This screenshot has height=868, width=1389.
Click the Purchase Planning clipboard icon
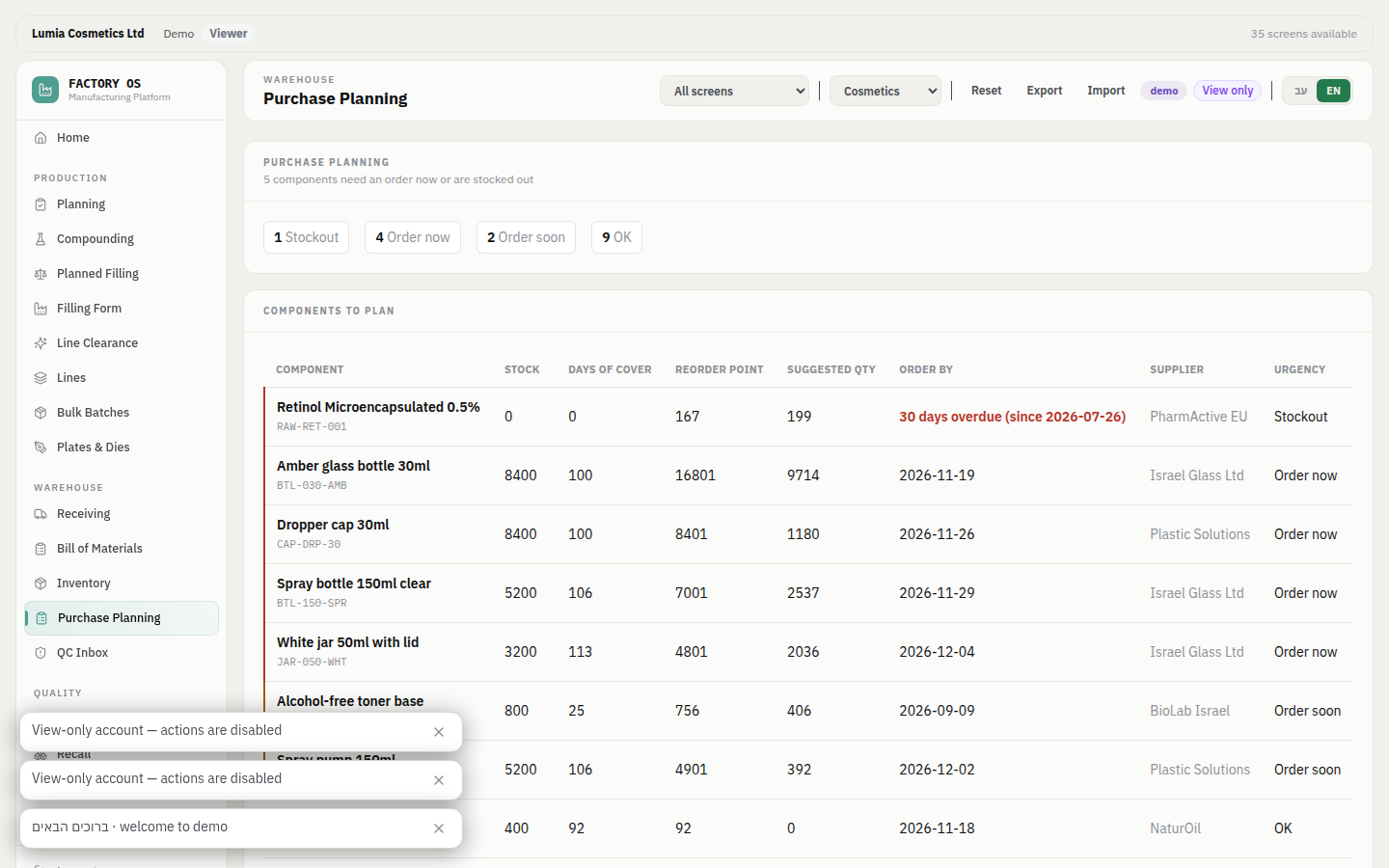41,618
